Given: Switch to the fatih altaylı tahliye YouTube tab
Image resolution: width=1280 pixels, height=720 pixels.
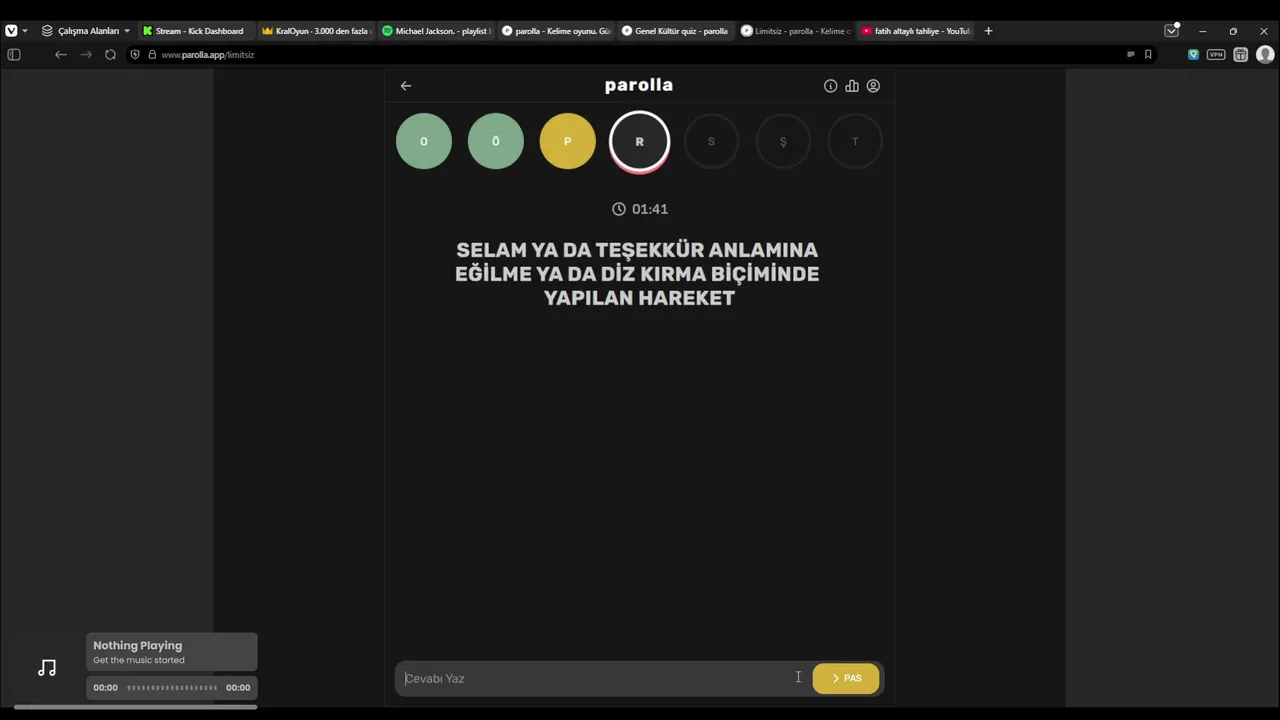Looking at the screenshot, I should [x=915, y=31].
